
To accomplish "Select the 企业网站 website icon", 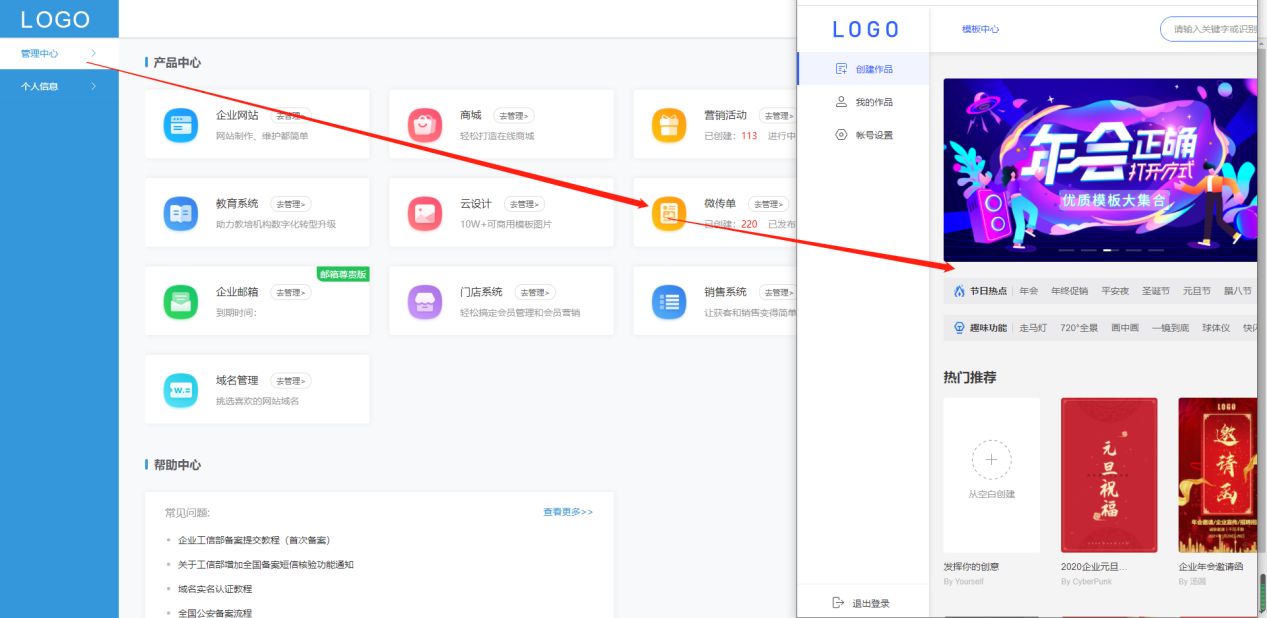I will [180, 122].
